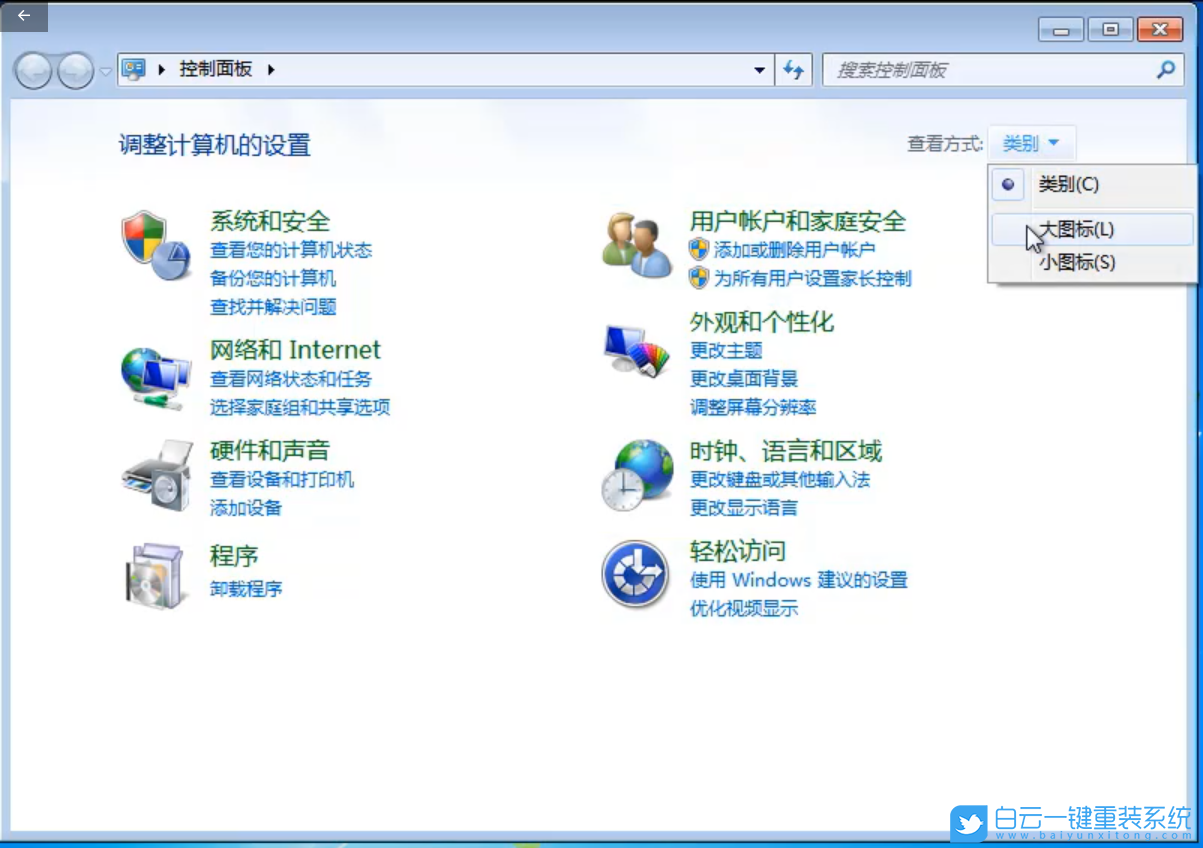Open the 程序 category
1203x848 pixels.
(x=233, y=555)
